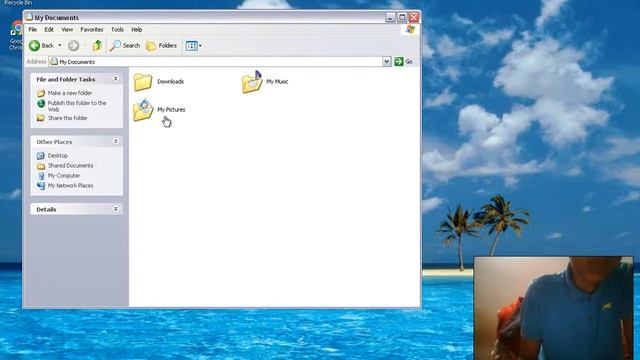Open My Computer link
The image size is (640, 360).
click(64, 176)
